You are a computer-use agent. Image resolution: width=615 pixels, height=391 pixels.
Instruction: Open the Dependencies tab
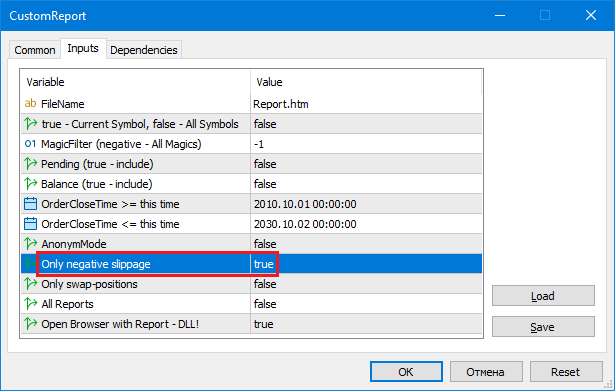(x=144, y=50)
